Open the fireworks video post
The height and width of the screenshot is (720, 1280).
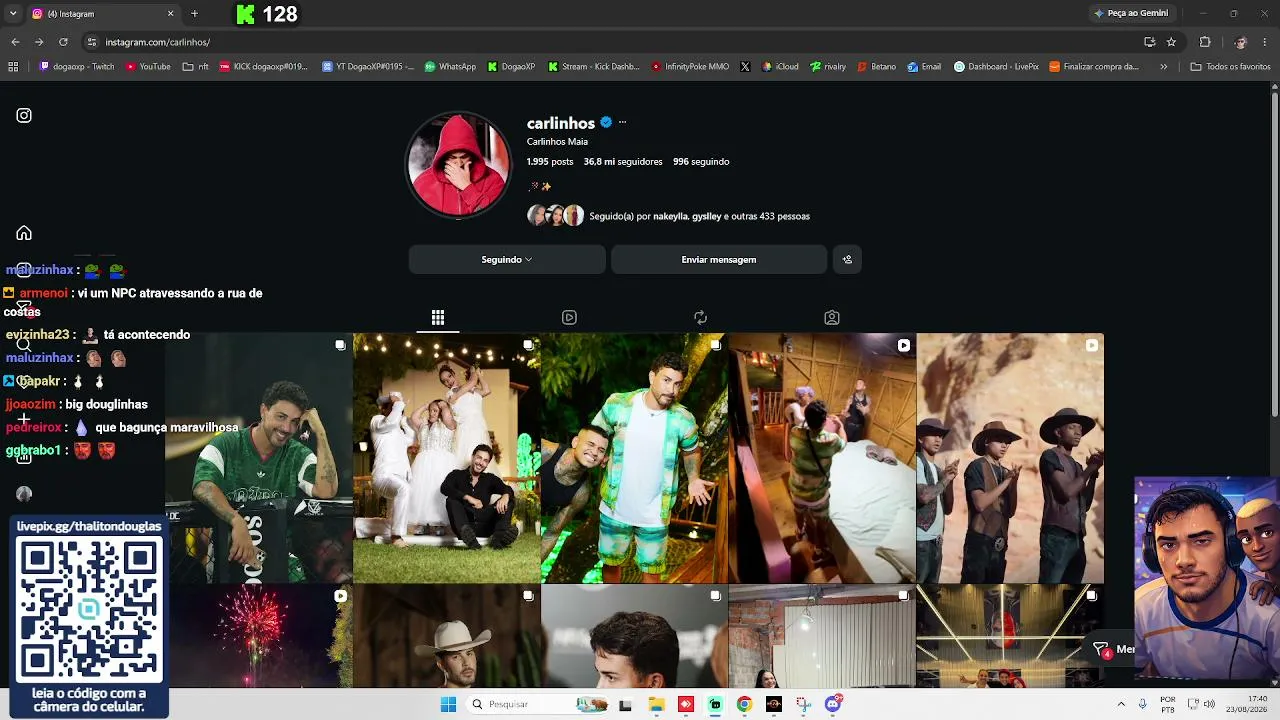tap(258, 636)
